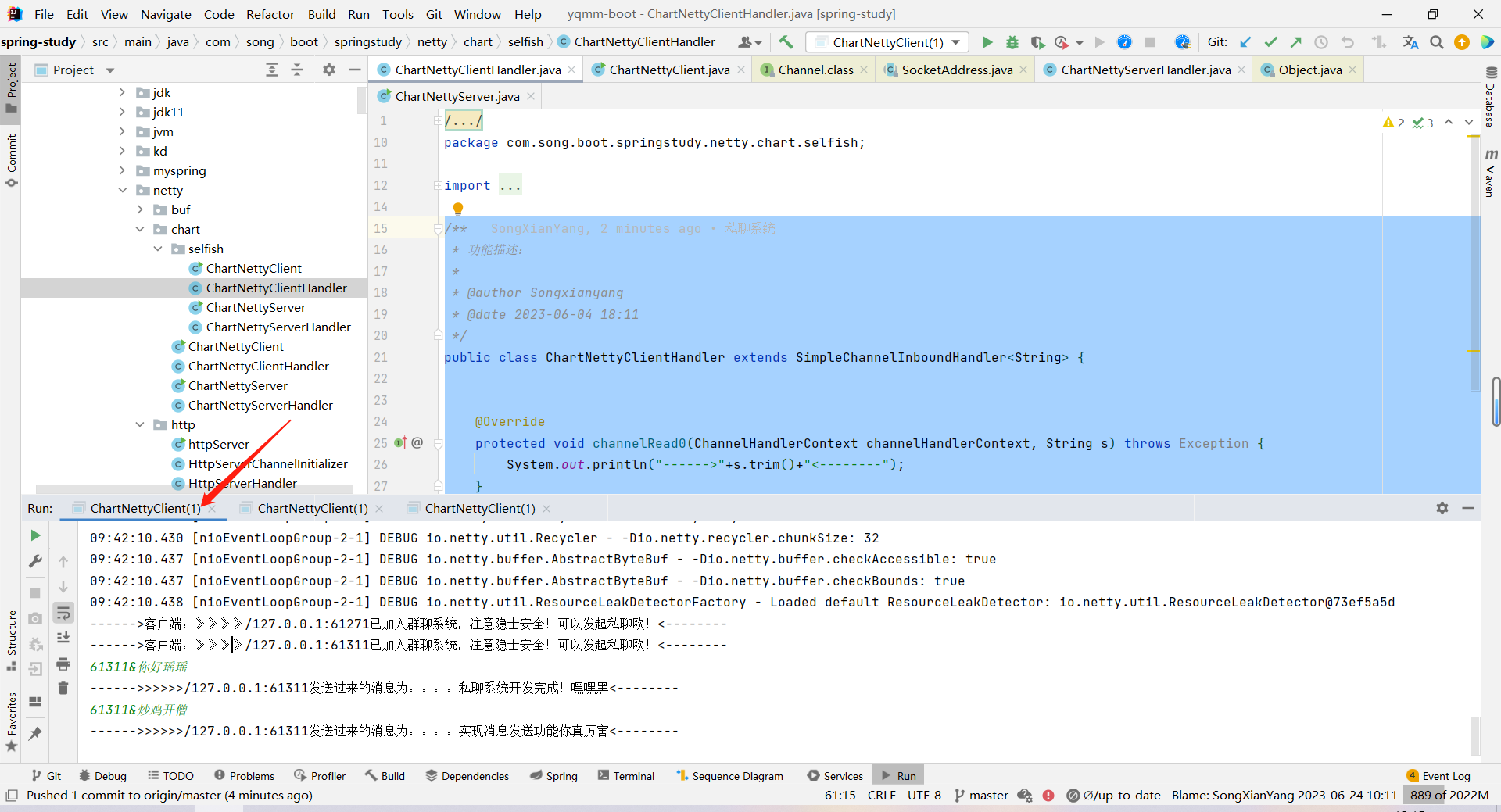This screenshot has width=1501, height=812.
Task: Select httpServer class in tree
Action: [x=218, y=444]
